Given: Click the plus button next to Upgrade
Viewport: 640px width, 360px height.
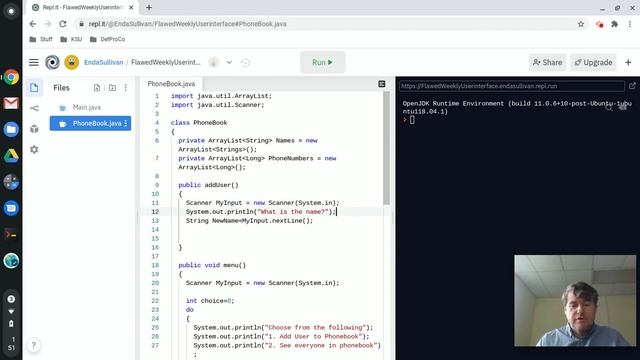Looking at the screenshot, I should click(x=628, y=62).
